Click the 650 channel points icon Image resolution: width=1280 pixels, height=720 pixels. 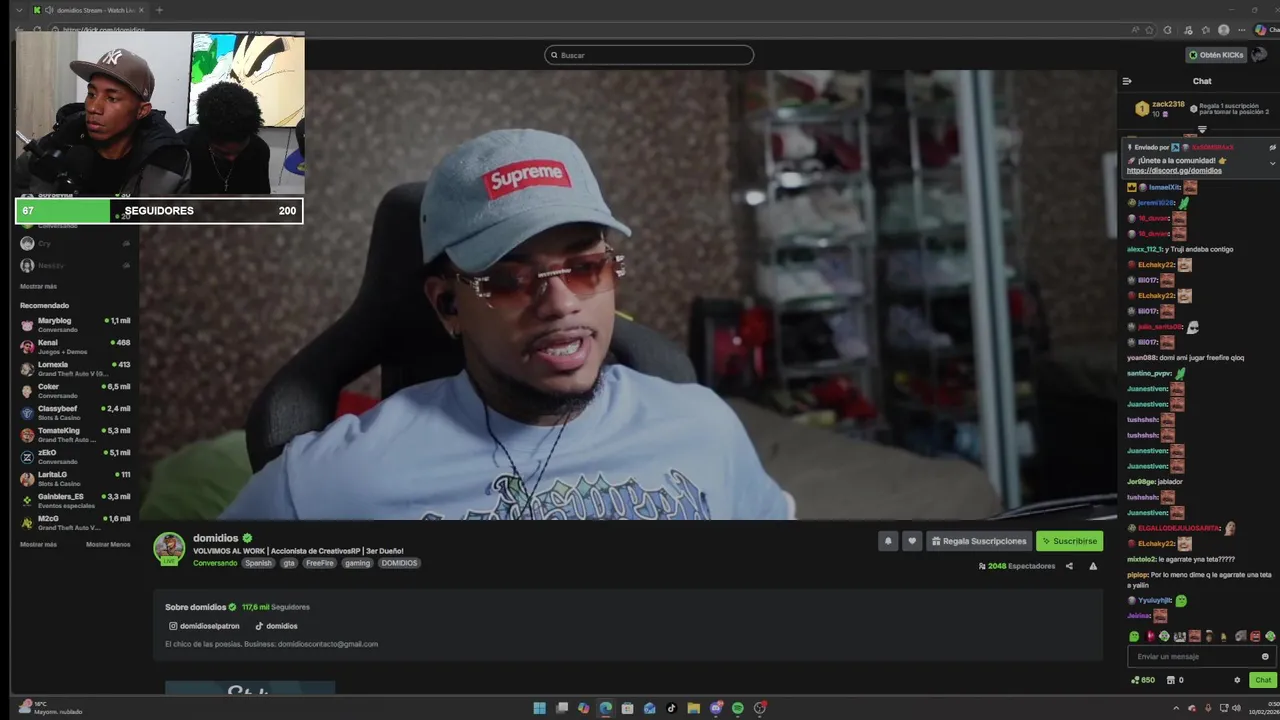click(1143, 680)
